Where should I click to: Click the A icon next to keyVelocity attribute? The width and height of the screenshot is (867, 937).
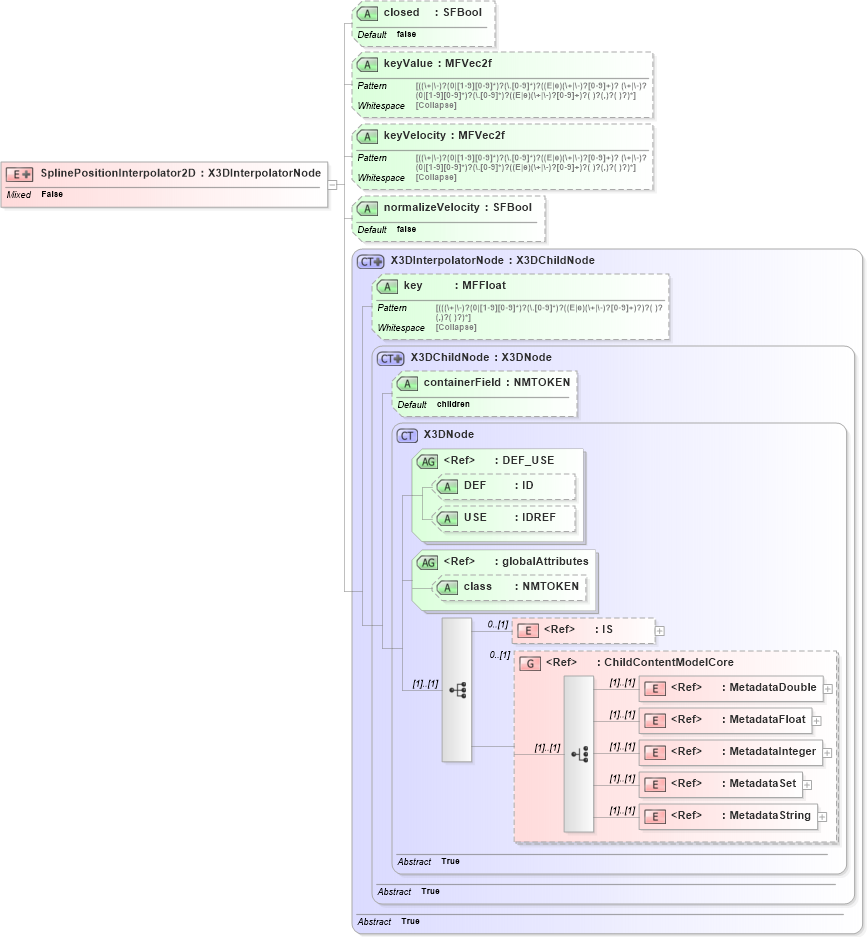click(x=367, y=136)
